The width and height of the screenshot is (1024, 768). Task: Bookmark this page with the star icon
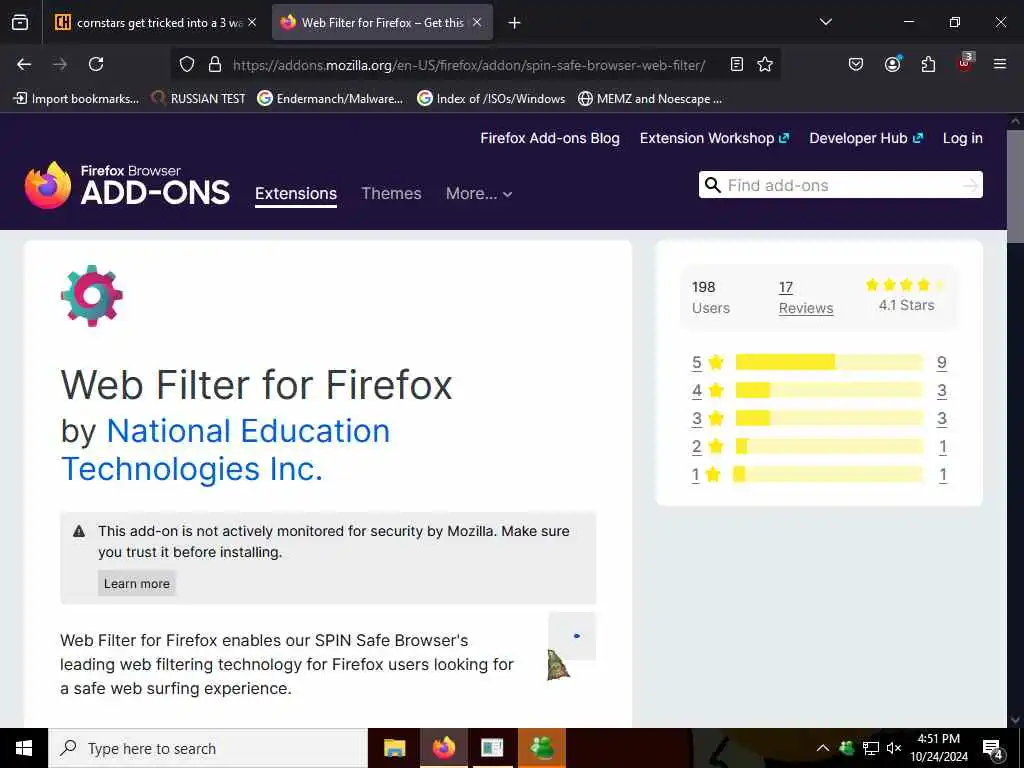765,64
